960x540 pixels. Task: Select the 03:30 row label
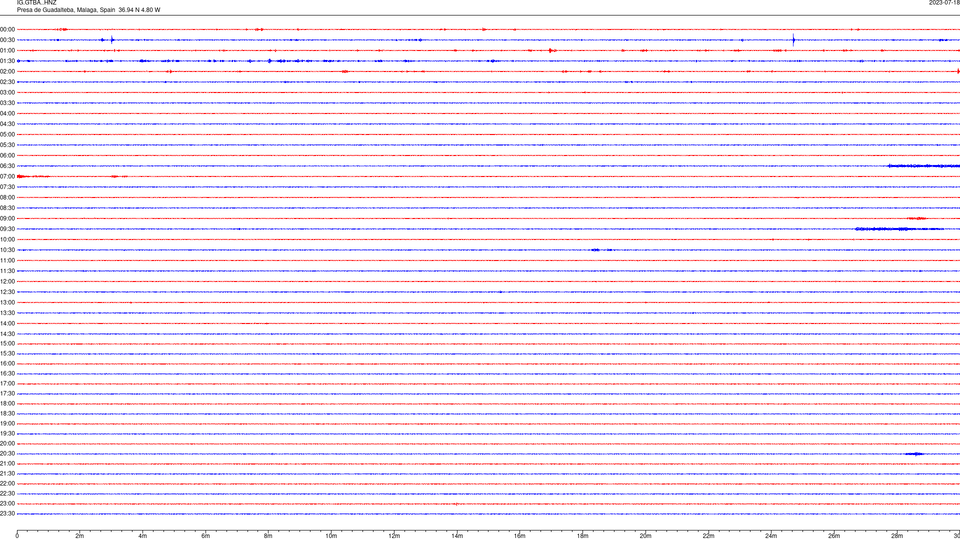7,103
